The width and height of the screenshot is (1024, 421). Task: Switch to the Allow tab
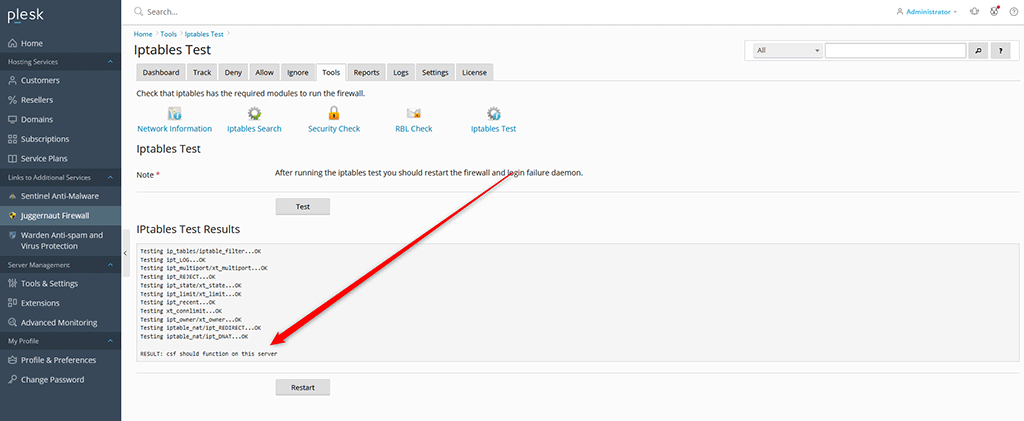coord(264,72)
